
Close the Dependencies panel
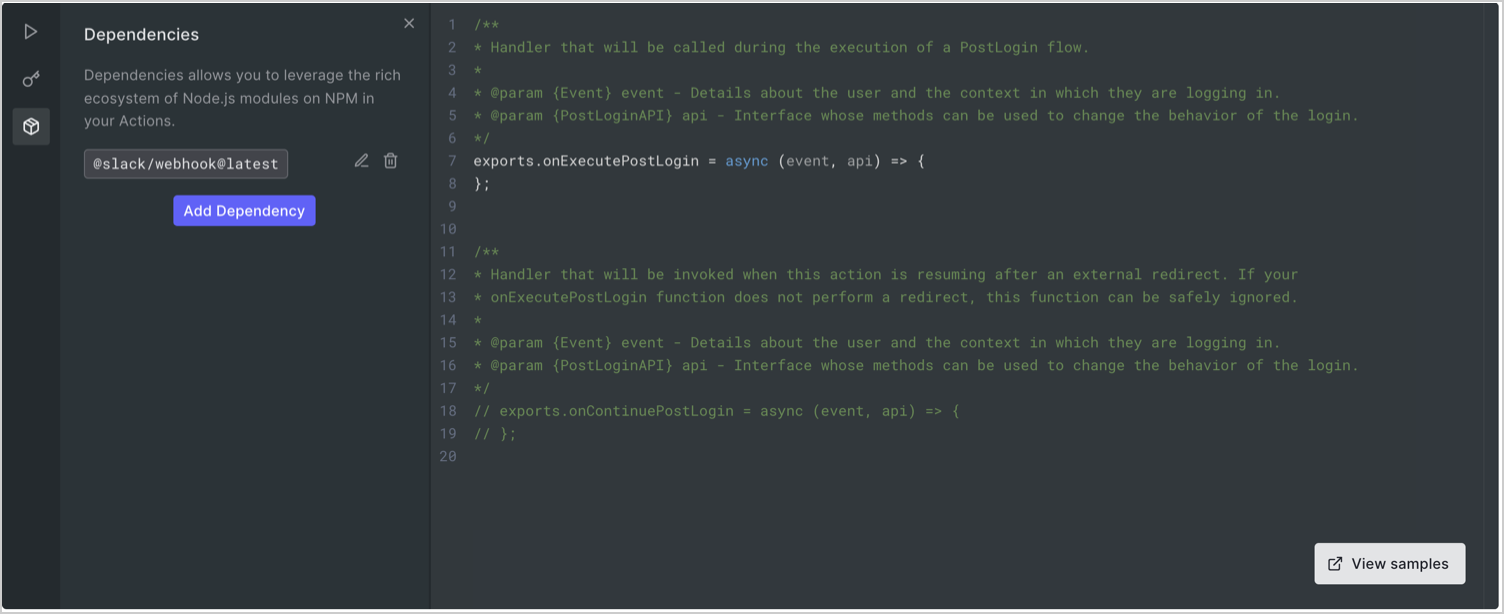409,23
